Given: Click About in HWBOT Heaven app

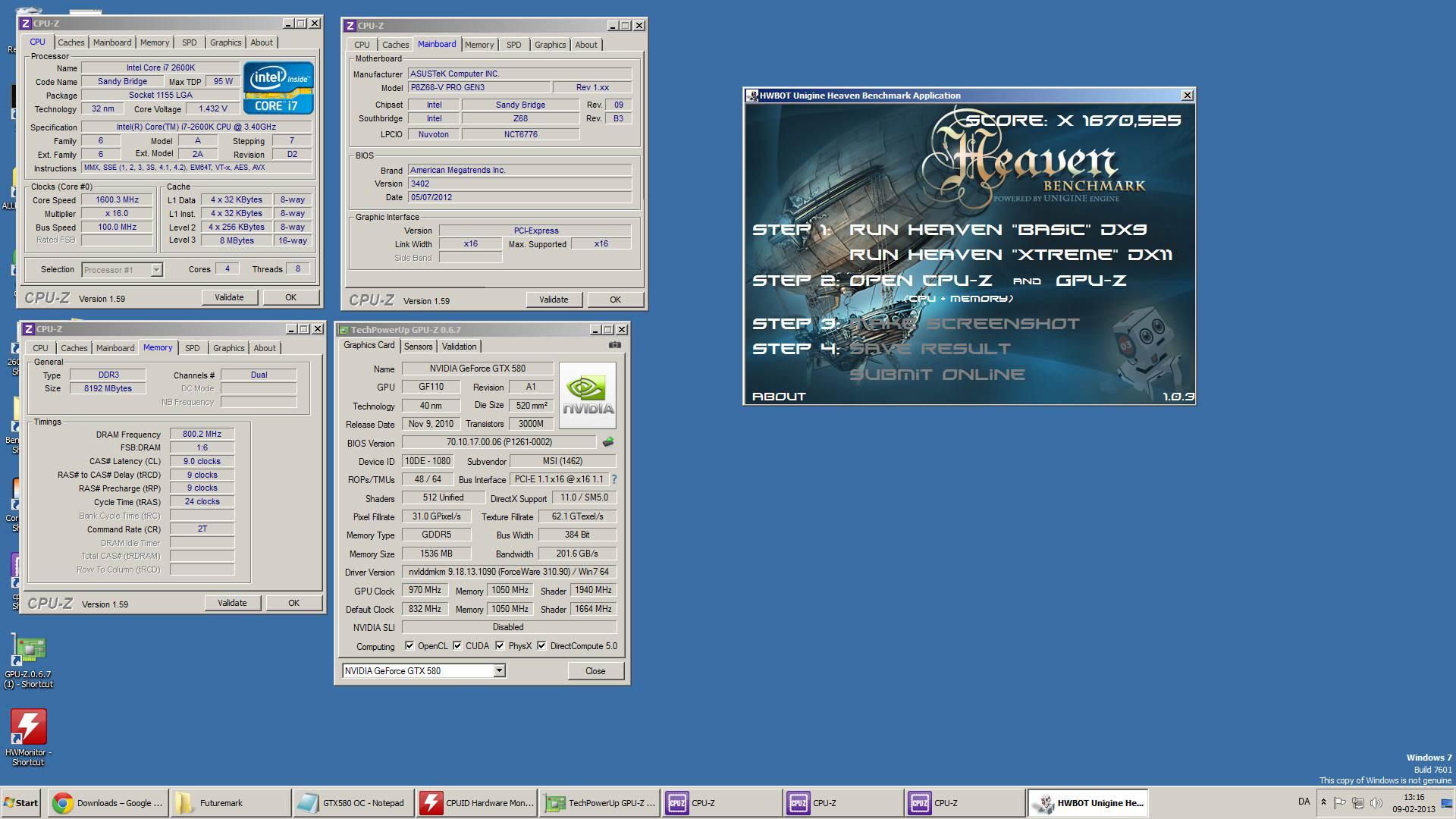Looking at the screenshot, I should point(779,397).
